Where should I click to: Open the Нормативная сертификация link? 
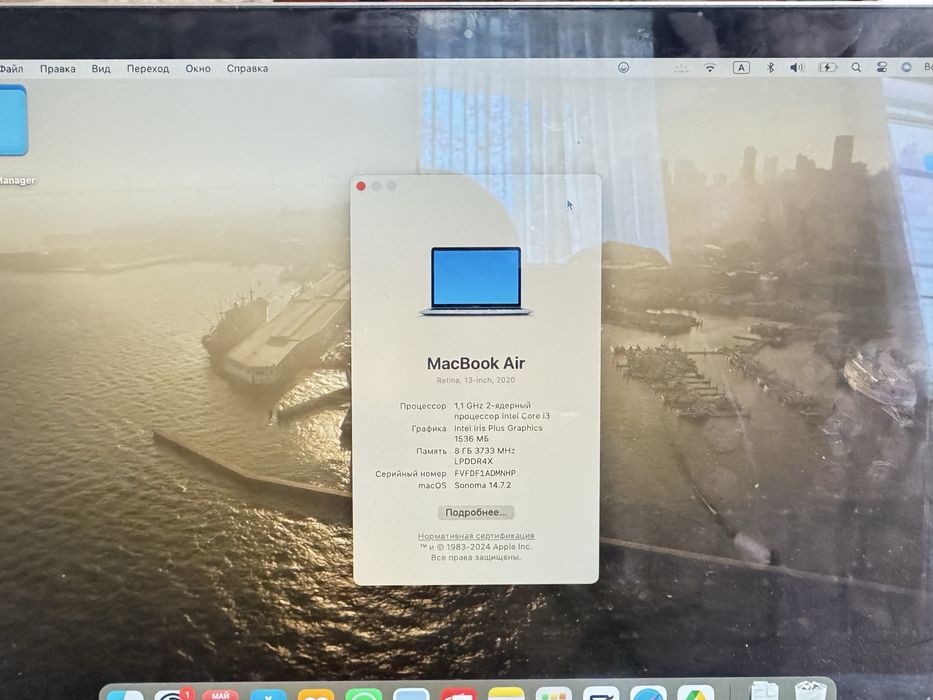[476, 536]
